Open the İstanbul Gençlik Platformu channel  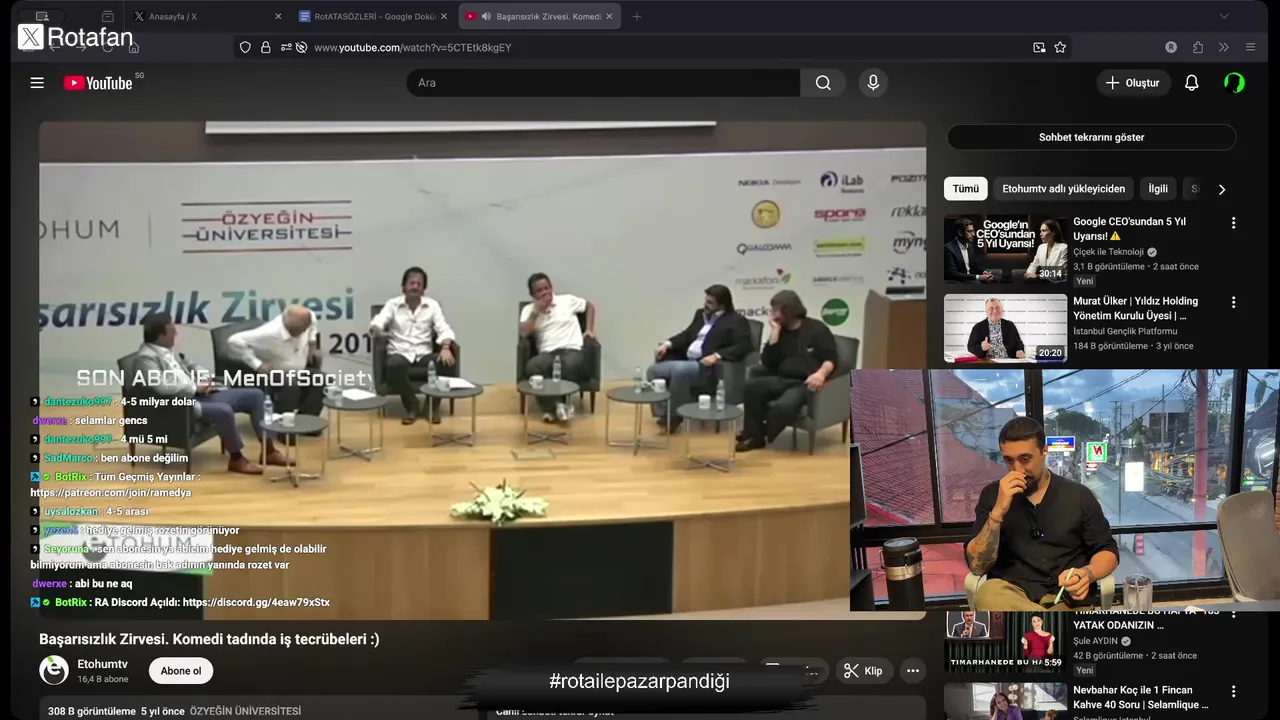click(1125, 331)
